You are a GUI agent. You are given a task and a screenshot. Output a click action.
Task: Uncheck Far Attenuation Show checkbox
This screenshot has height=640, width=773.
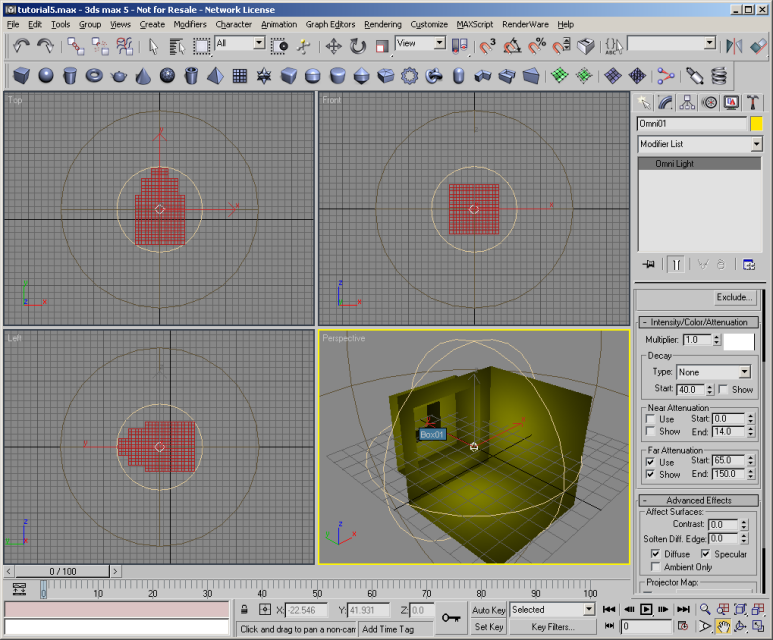648,474
